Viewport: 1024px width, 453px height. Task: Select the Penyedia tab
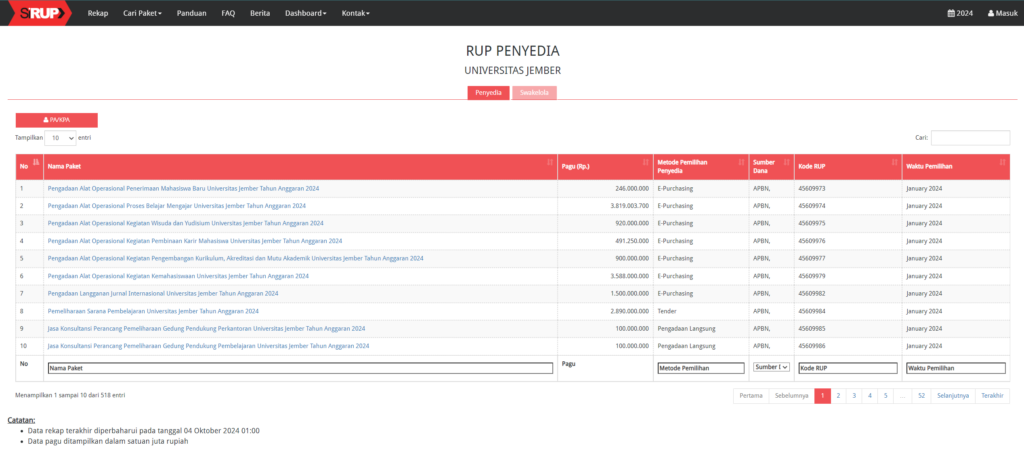click(488, 93)
